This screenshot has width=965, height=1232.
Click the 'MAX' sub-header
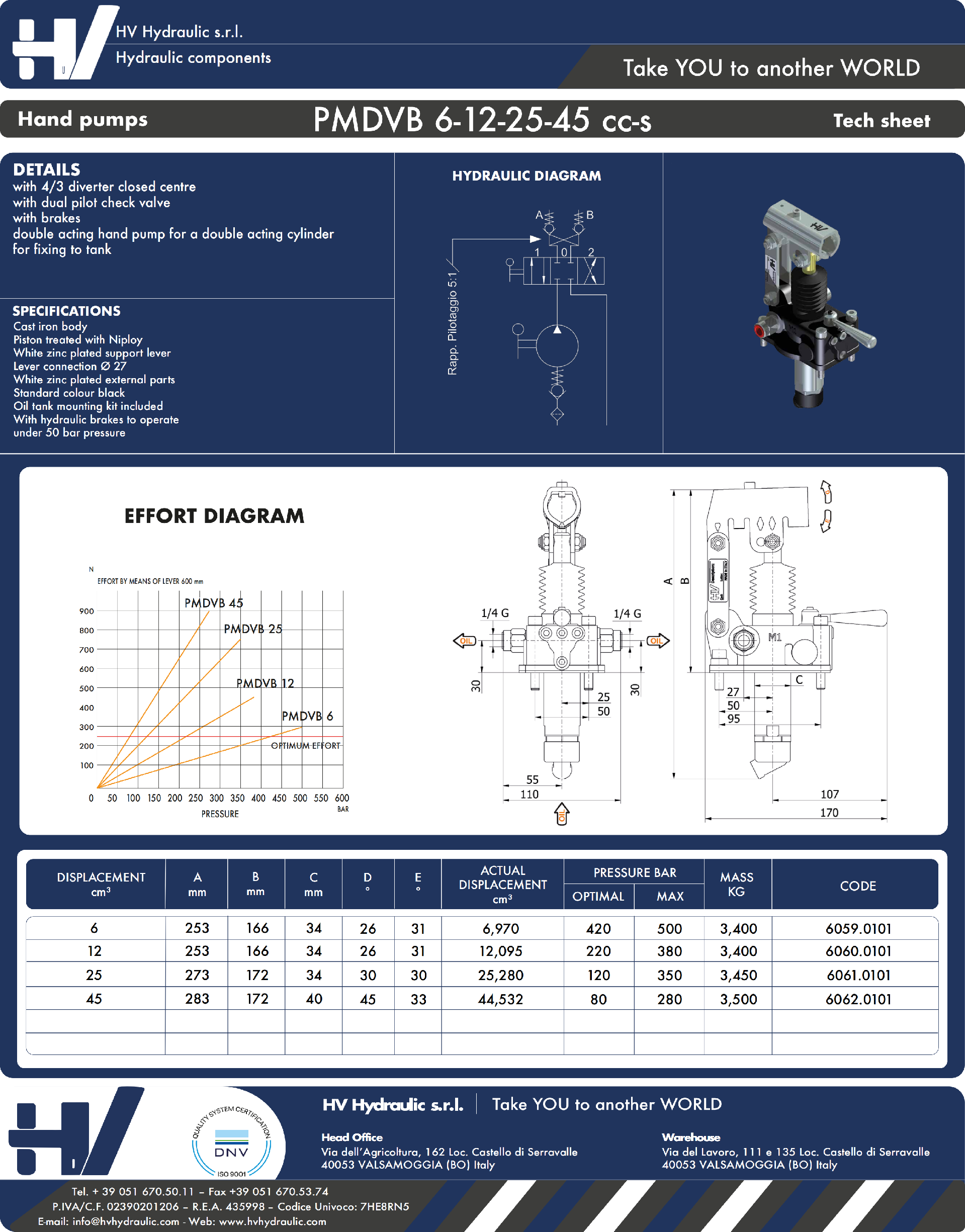click(x=670, y=897)
